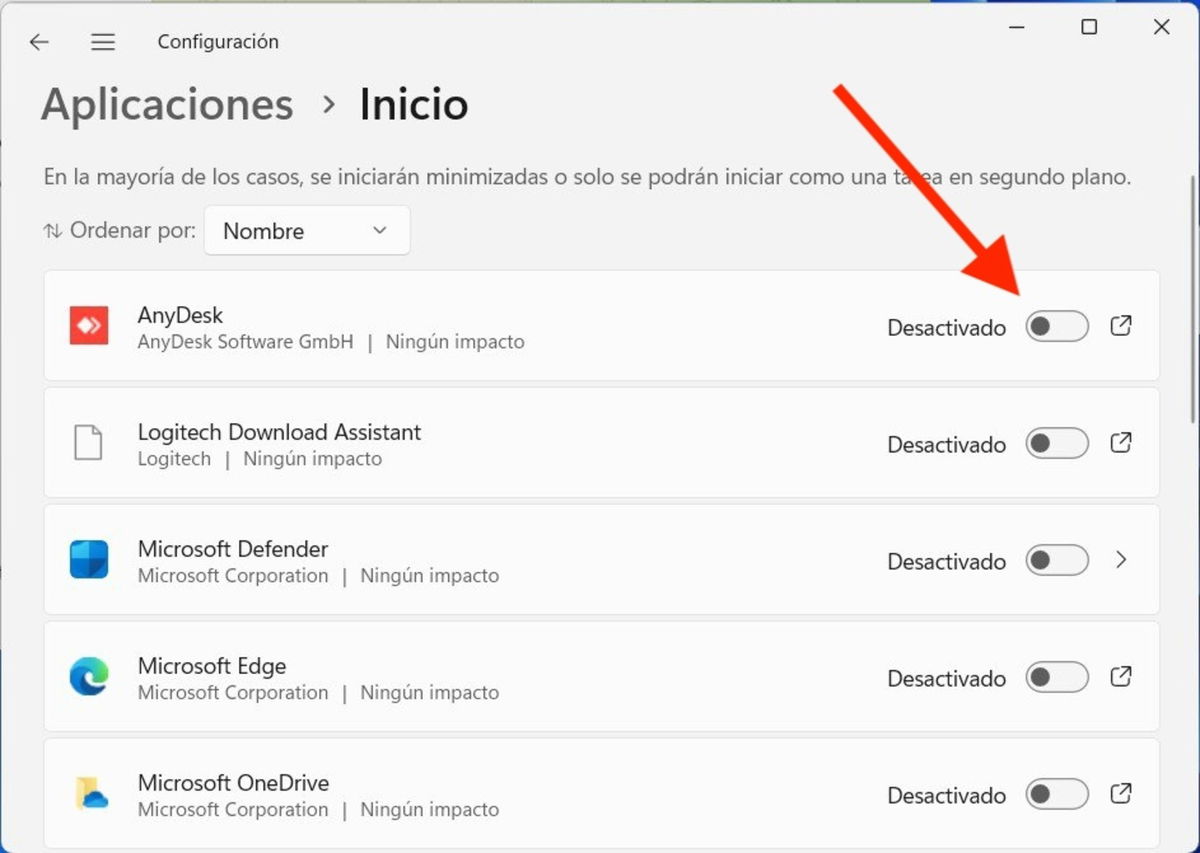Open Microsoft Edge via its external link icon

(1121, 677)
